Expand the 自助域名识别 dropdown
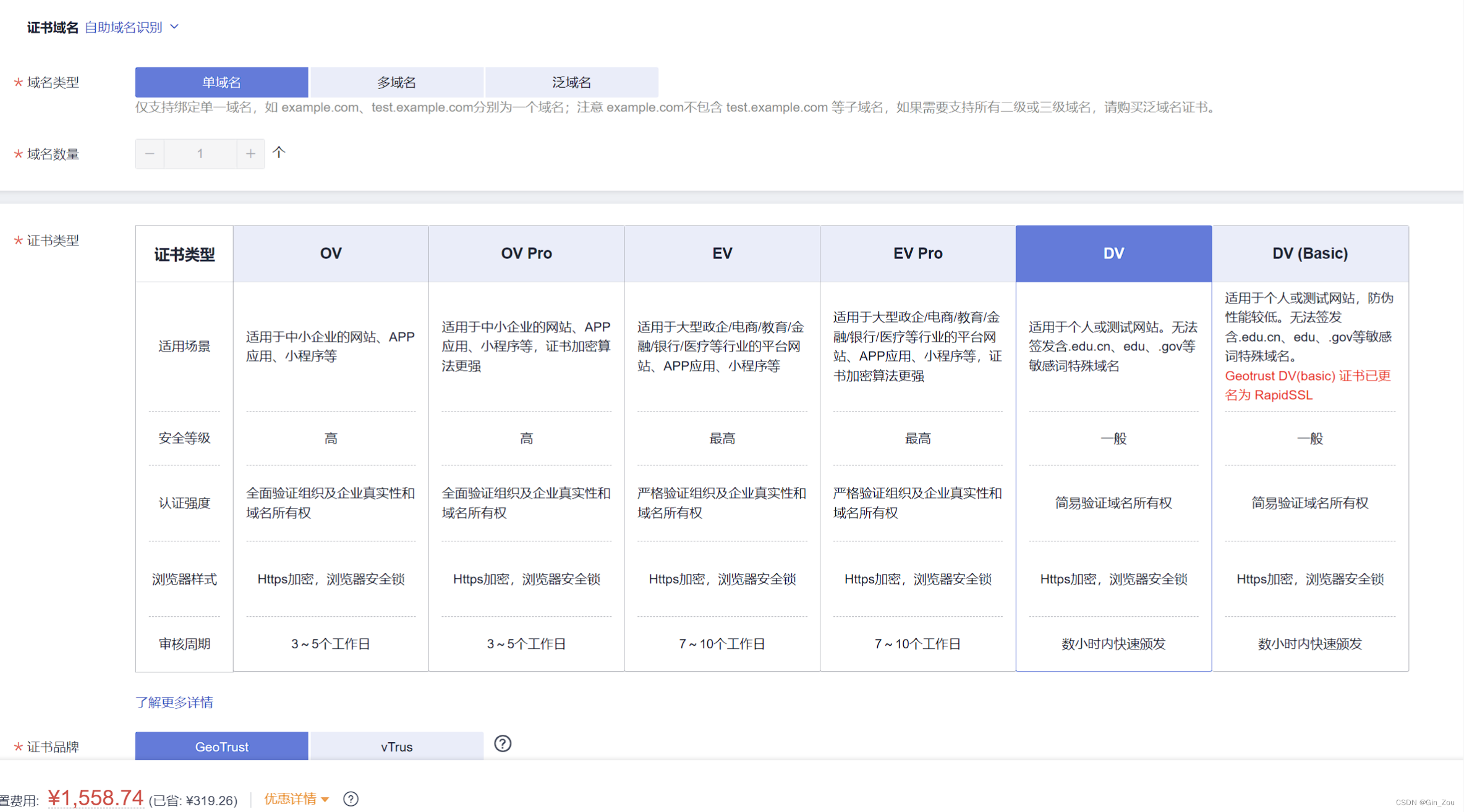Image resolution: width=1464 pixels, height=812 pixels. point(131,27)
